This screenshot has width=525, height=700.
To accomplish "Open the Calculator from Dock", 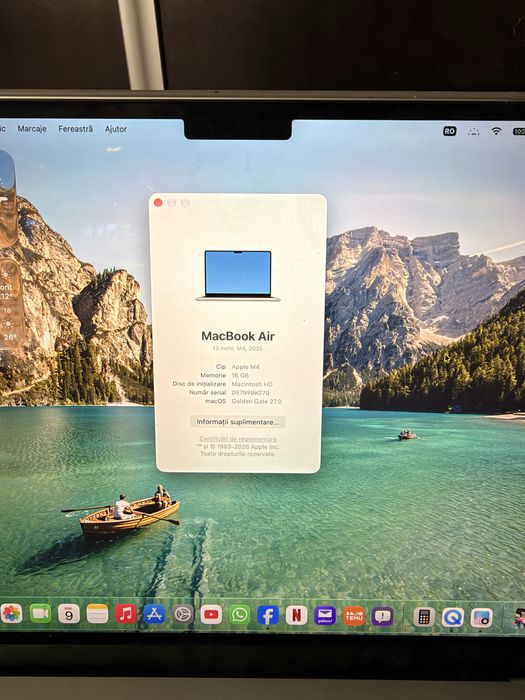I will coord(424,617).
